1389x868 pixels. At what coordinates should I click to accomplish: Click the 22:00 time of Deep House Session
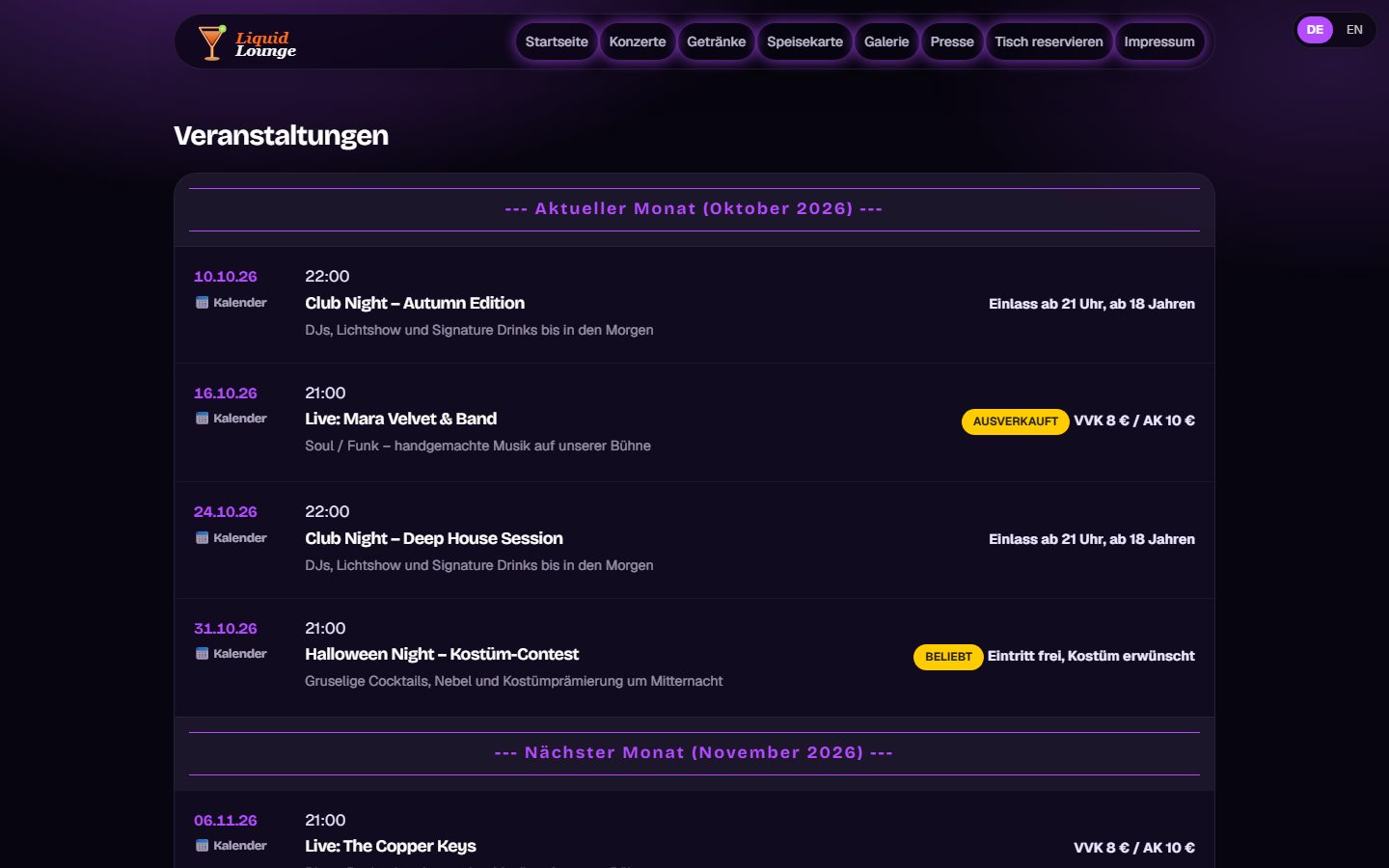point(327,512)
